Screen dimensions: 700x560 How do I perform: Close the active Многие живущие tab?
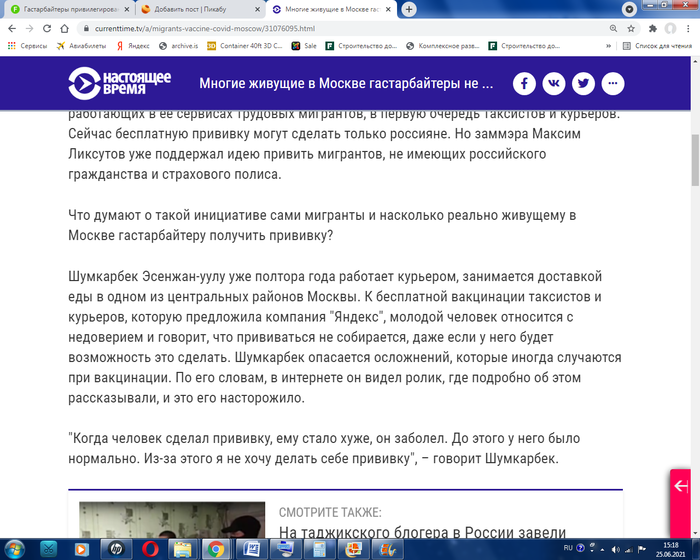pos(388,9)
